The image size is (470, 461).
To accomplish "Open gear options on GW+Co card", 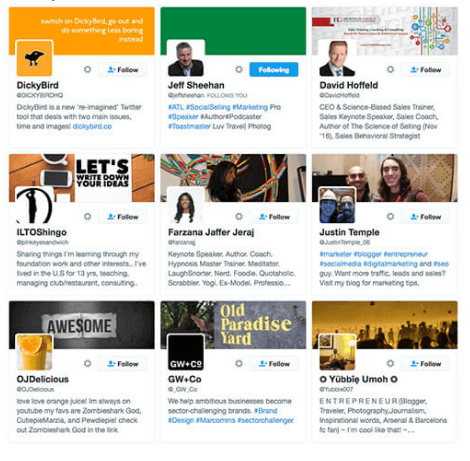I will point(239,364).
